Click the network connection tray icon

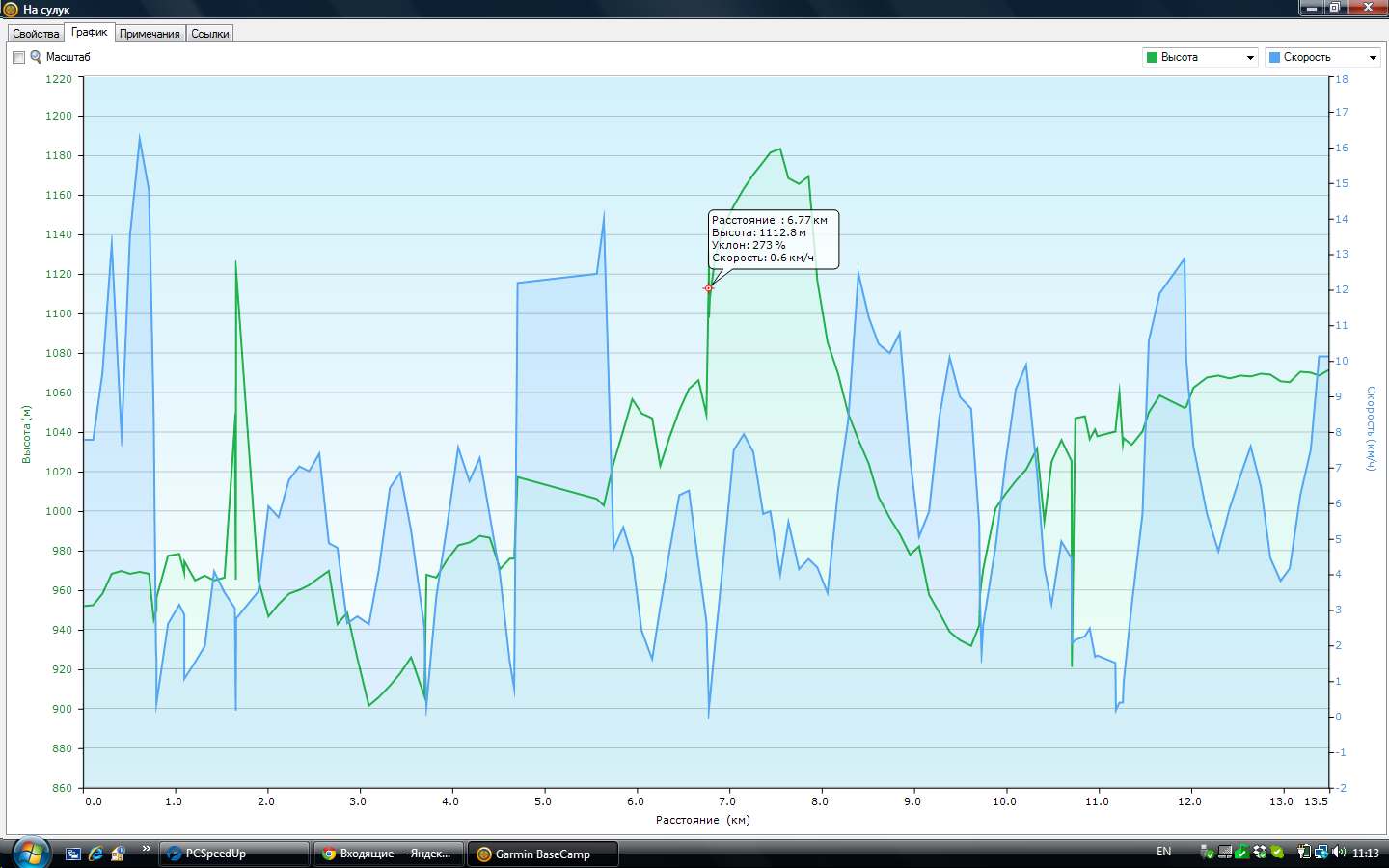tap(1321, 853)
